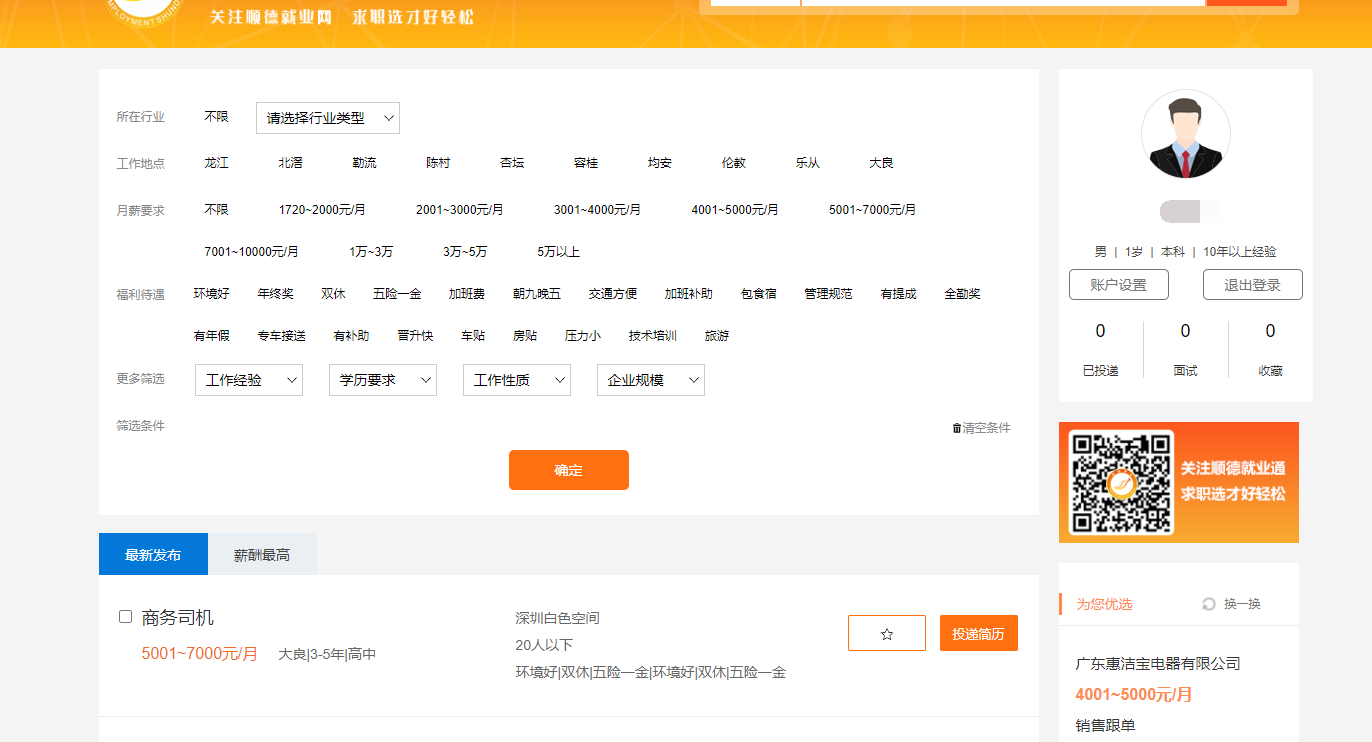Screen dimensions: 1372x742
Task: Click the user profile avatar image
Action: click(x=1185, y=135)
